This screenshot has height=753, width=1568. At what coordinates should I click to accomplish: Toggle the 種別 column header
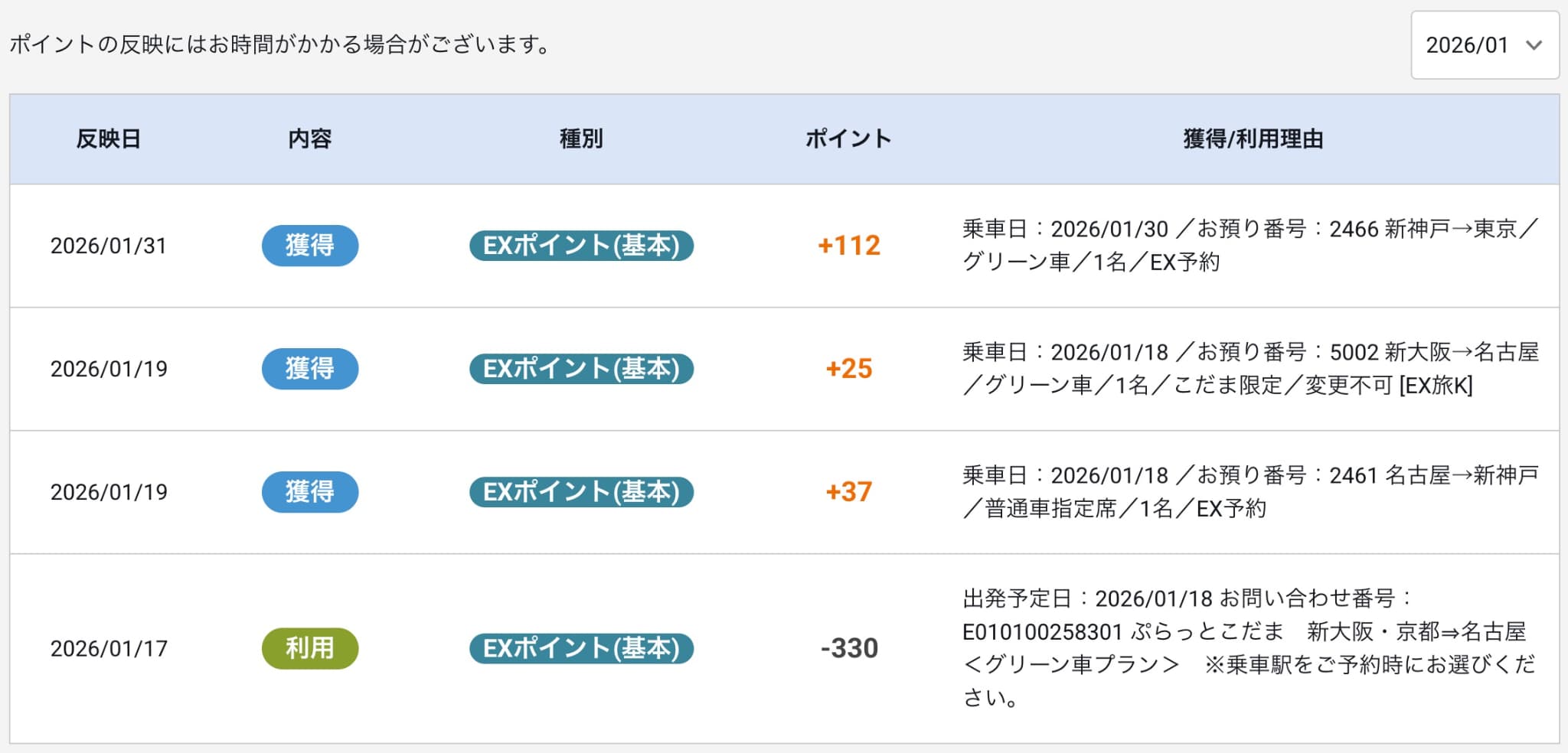click(x=580, y=139)
